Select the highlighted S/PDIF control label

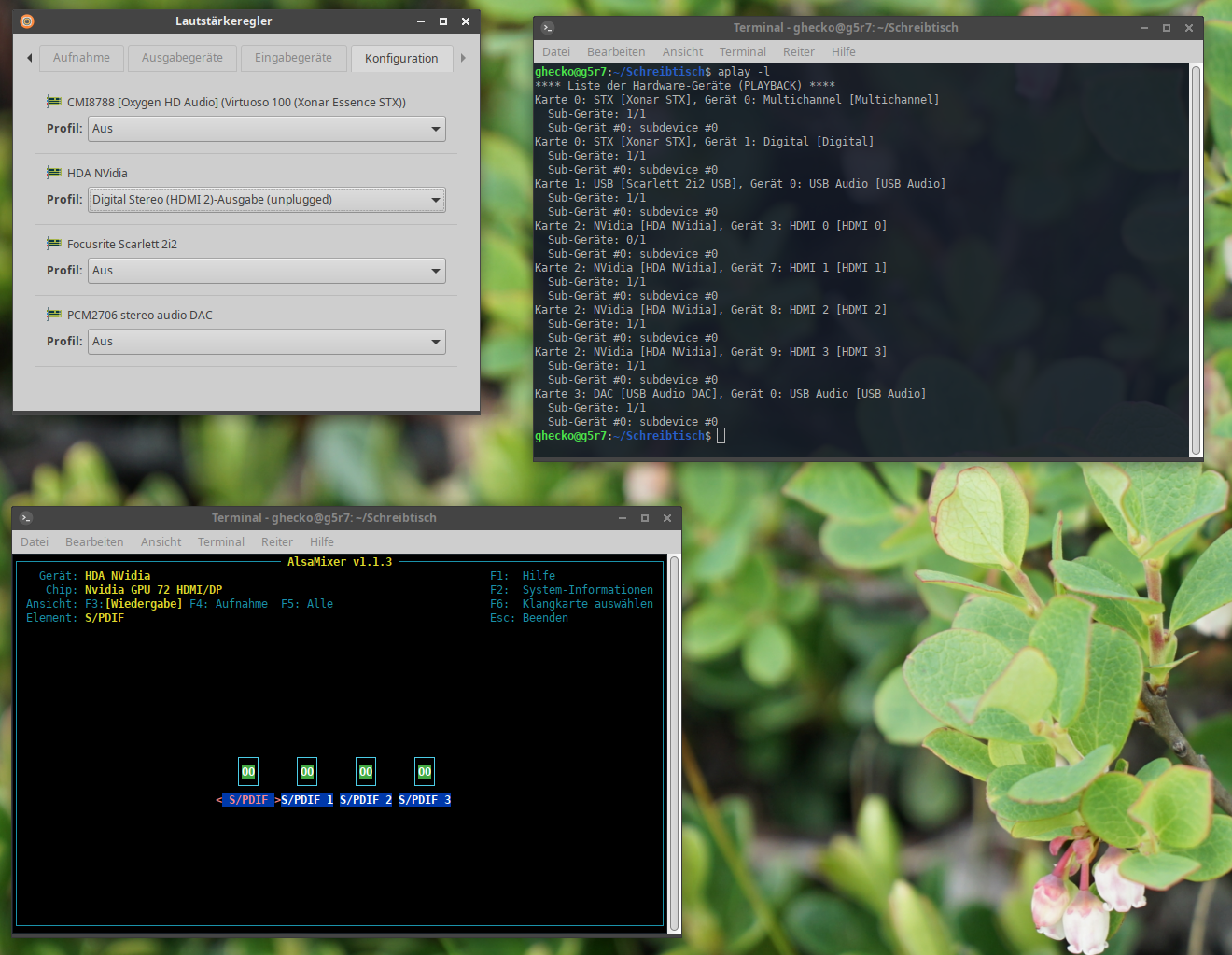coord(248,800)
